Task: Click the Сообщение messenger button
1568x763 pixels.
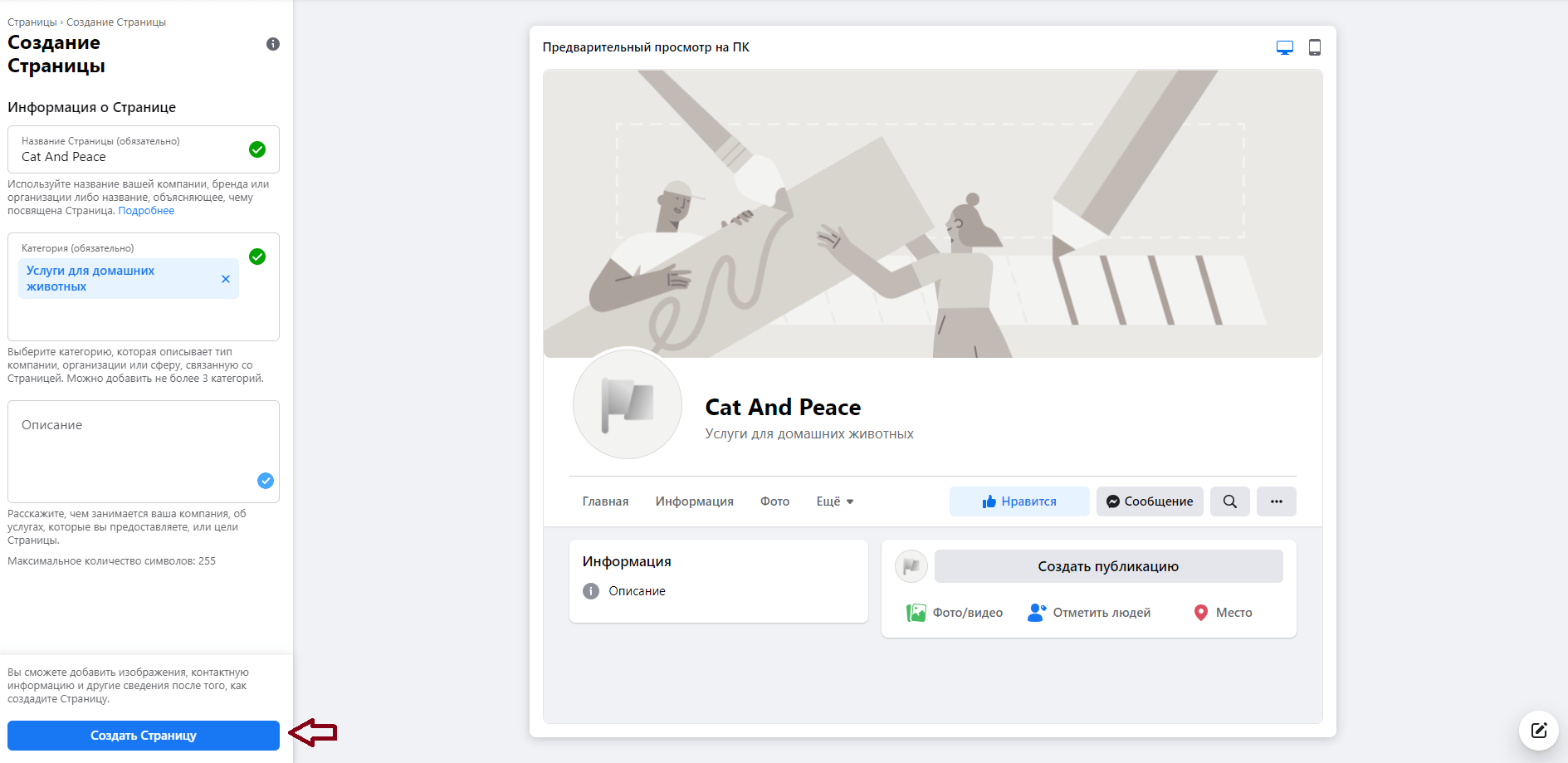Action: tap(1149, 501)
